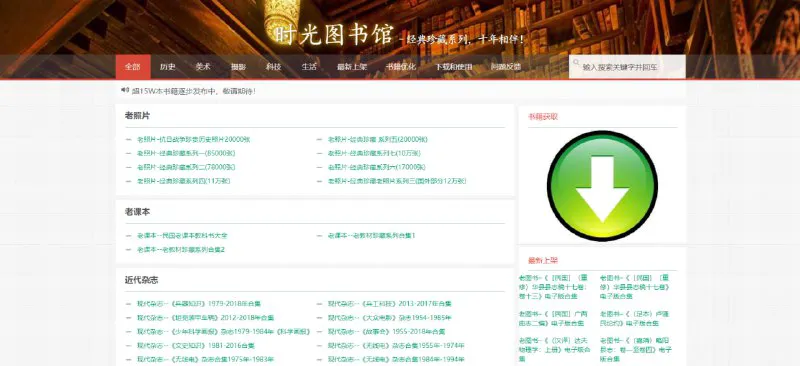
Task: Open the 书籍优化 navigation item
Action: (x=401, y=67)
